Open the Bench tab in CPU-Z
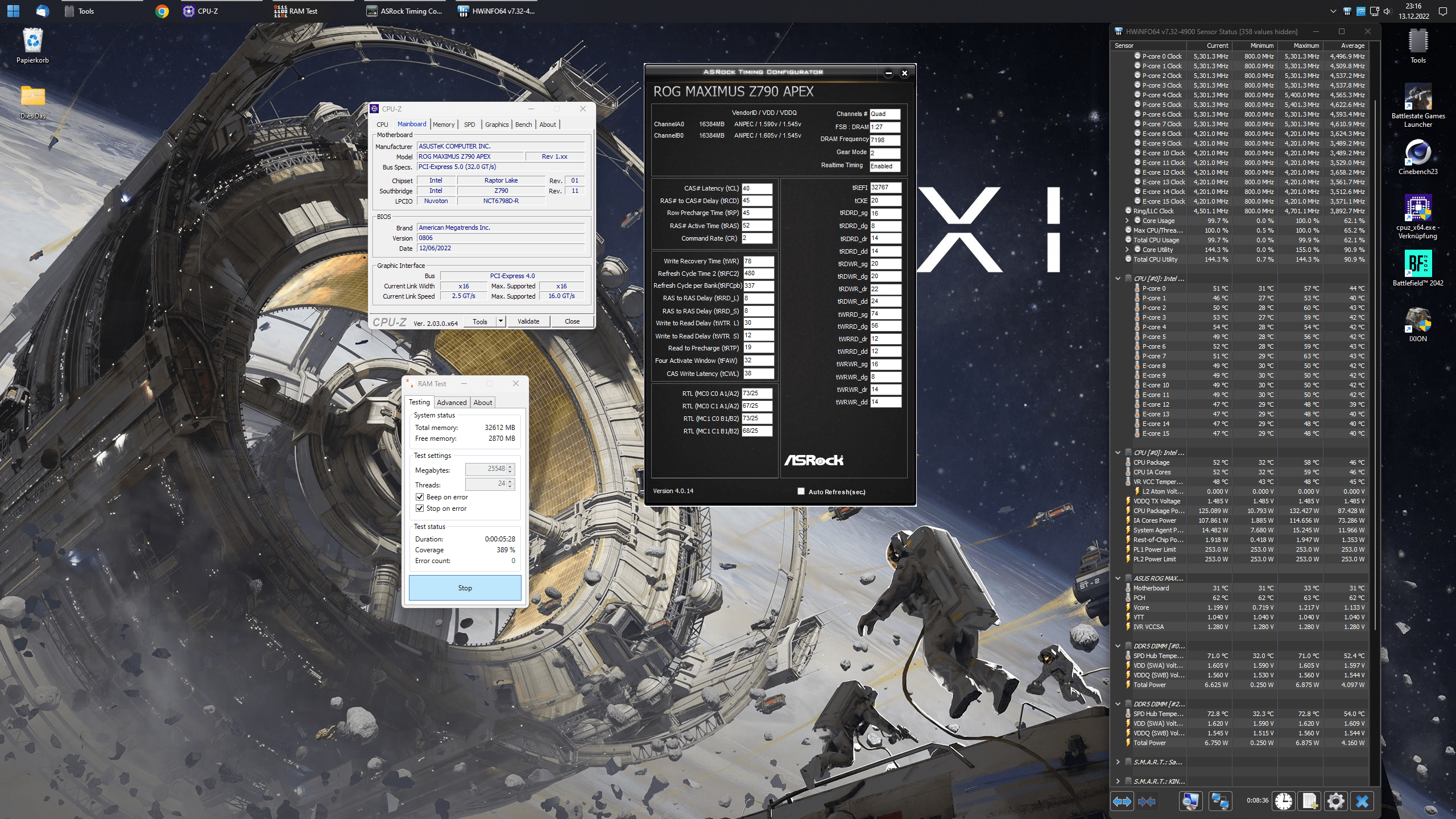This screenshot has width=1456, height=819. pyautogui.click(x=523, y=125)
